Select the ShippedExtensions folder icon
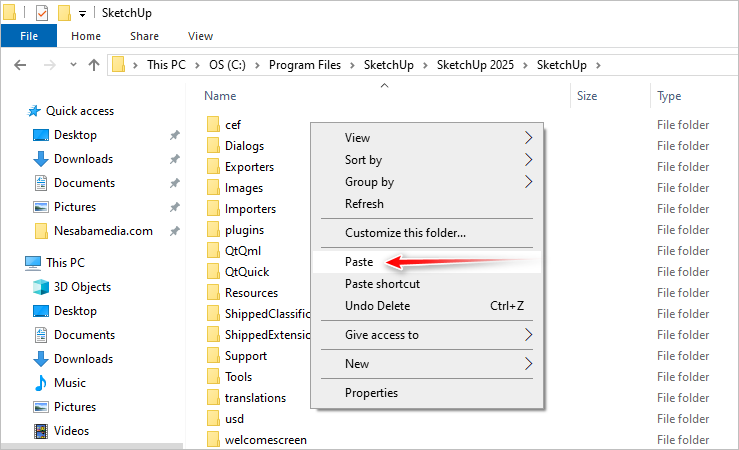 coord(213,334)
